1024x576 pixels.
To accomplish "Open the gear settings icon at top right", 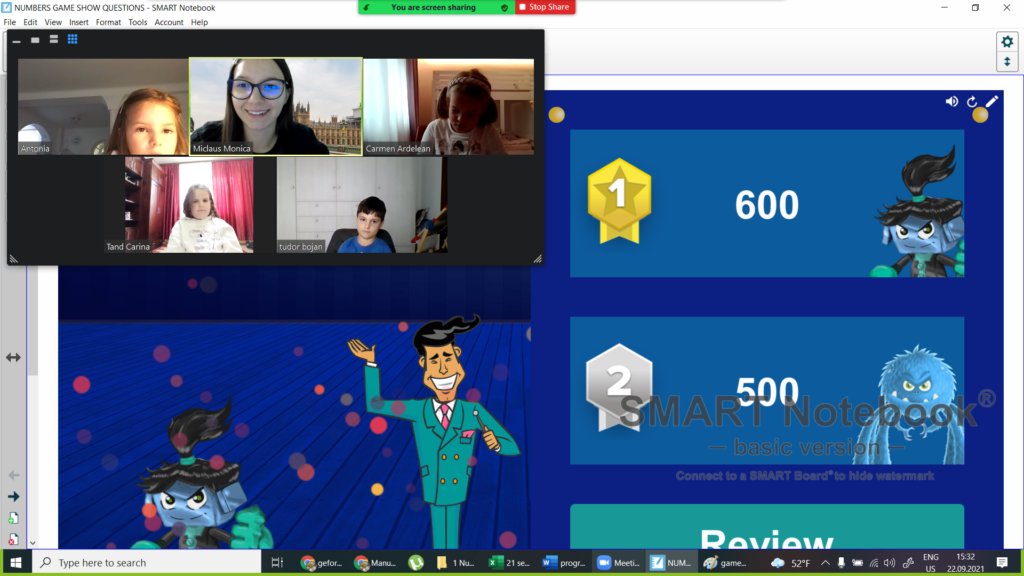I will 1007,42.
